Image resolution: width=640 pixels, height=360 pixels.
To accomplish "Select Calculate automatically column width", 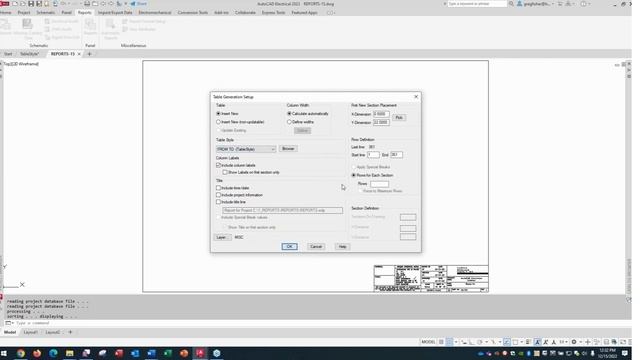I will [289, 113].
